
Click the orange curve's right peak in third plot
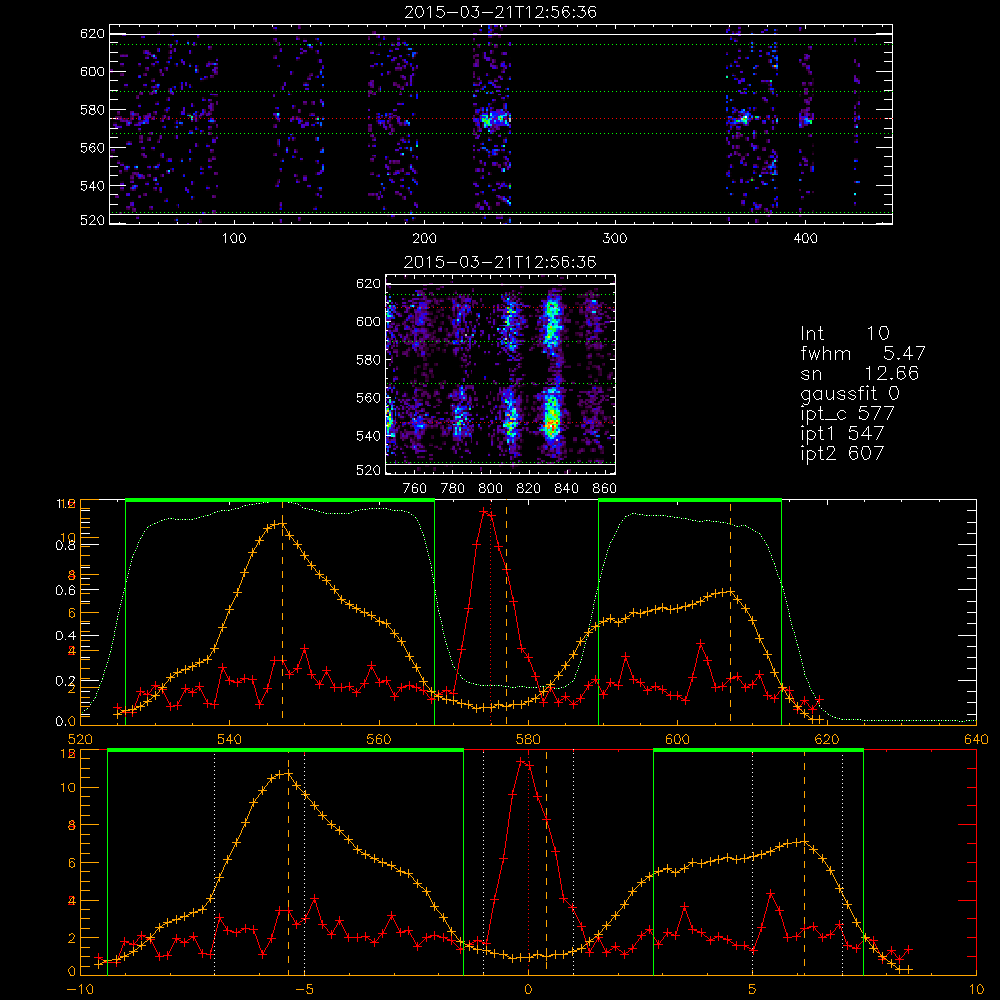[x=730, y=591]
